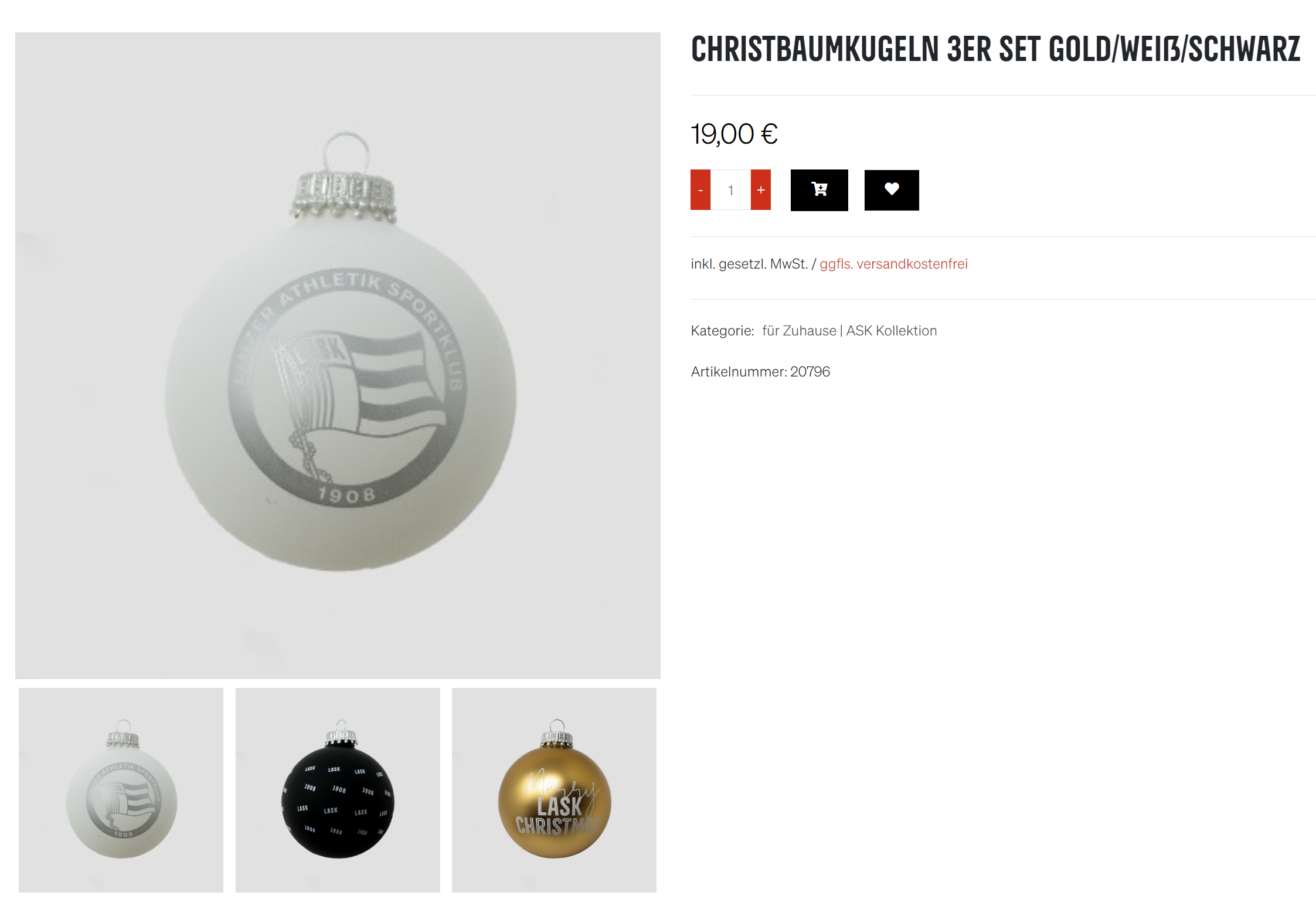Click the inkl. gesetzl. MwSt. text
This screenshot has width=1316, height=899.
749,264
